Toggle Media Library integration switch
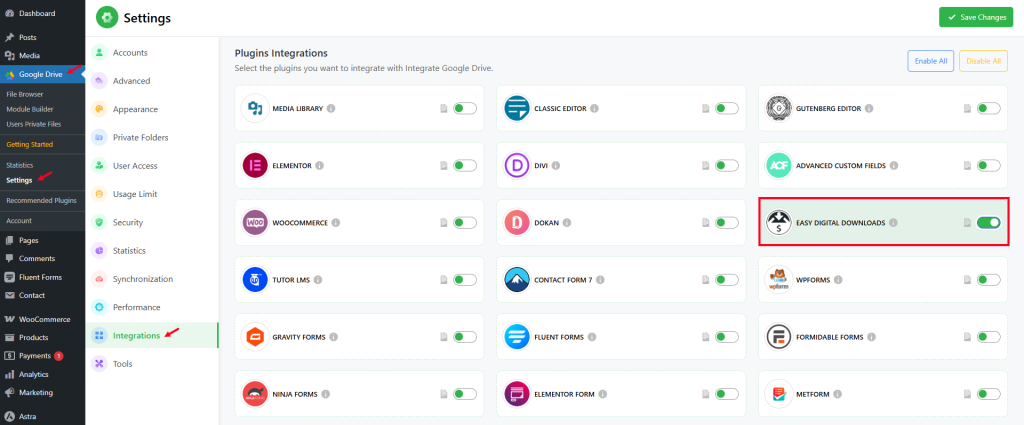This screenshot has width=1024, height=425. pyautogui.click(x=465, y=108)
